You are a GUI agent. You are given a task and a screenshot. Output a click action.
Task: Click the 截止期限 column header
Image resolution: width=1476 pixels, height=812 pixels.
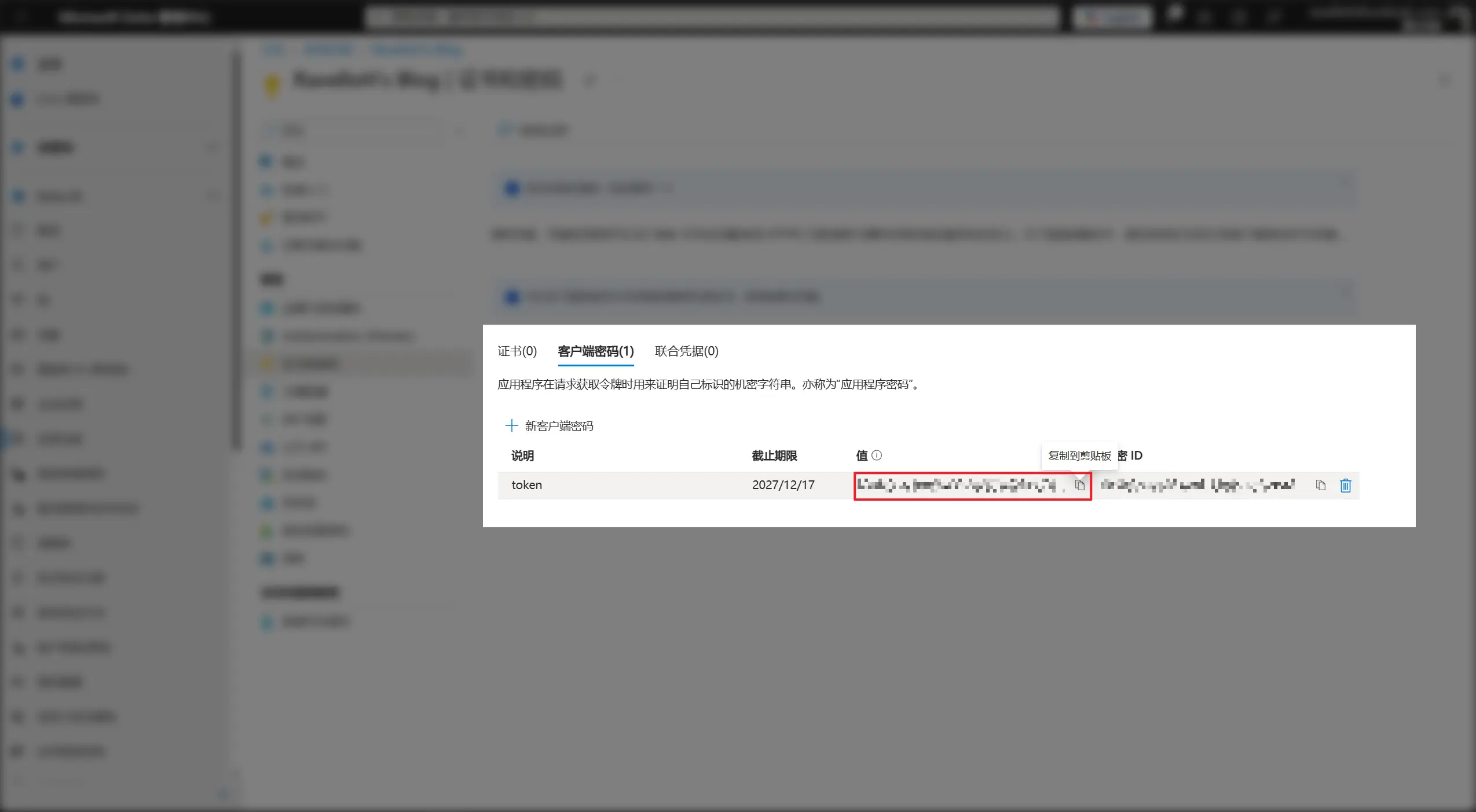[x=774, y=456]
